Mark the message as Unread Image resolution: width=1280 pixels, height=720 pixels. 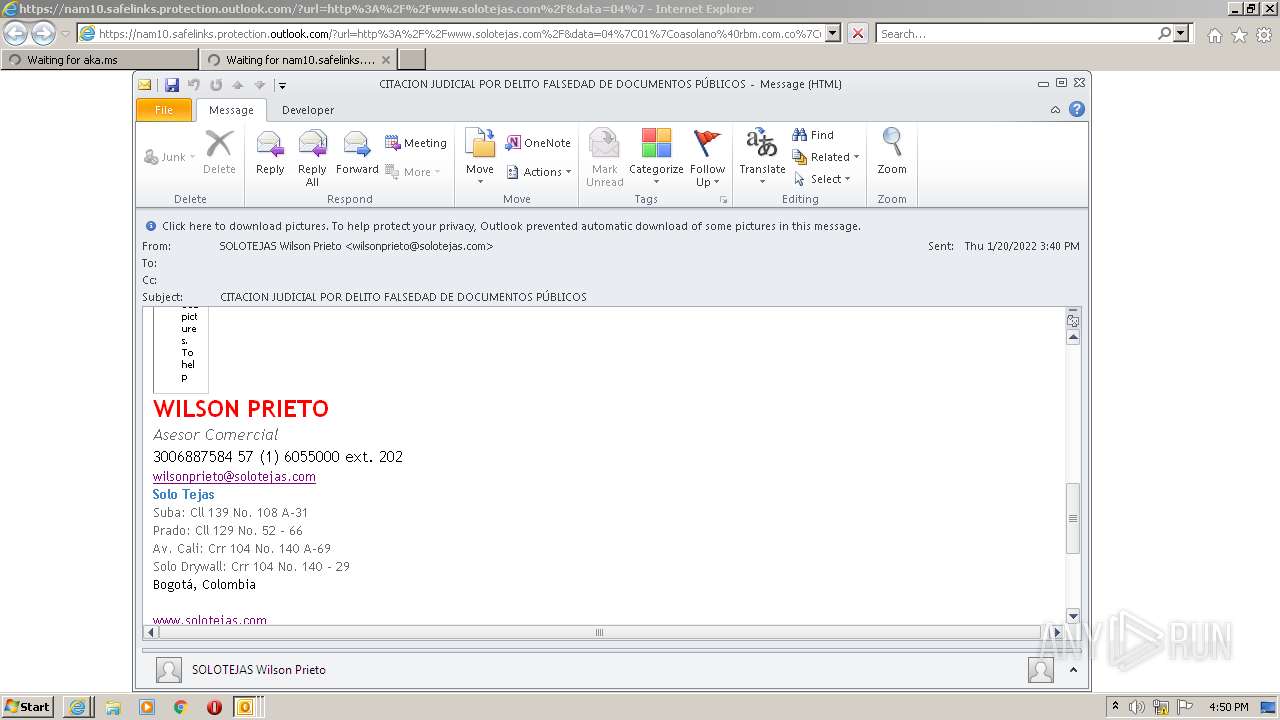click(x=605, y=158)
